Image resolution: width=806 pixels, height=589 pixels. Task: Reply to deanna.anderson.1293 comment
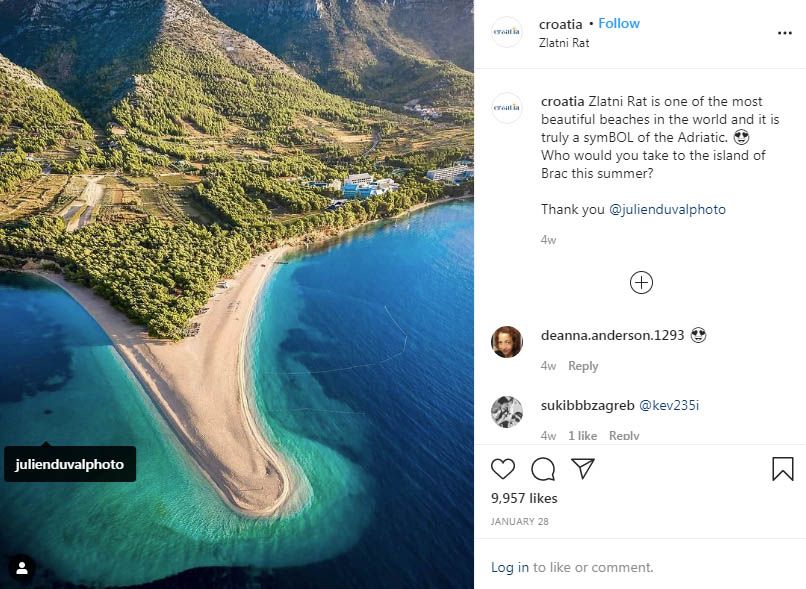(x=583, y=366)
